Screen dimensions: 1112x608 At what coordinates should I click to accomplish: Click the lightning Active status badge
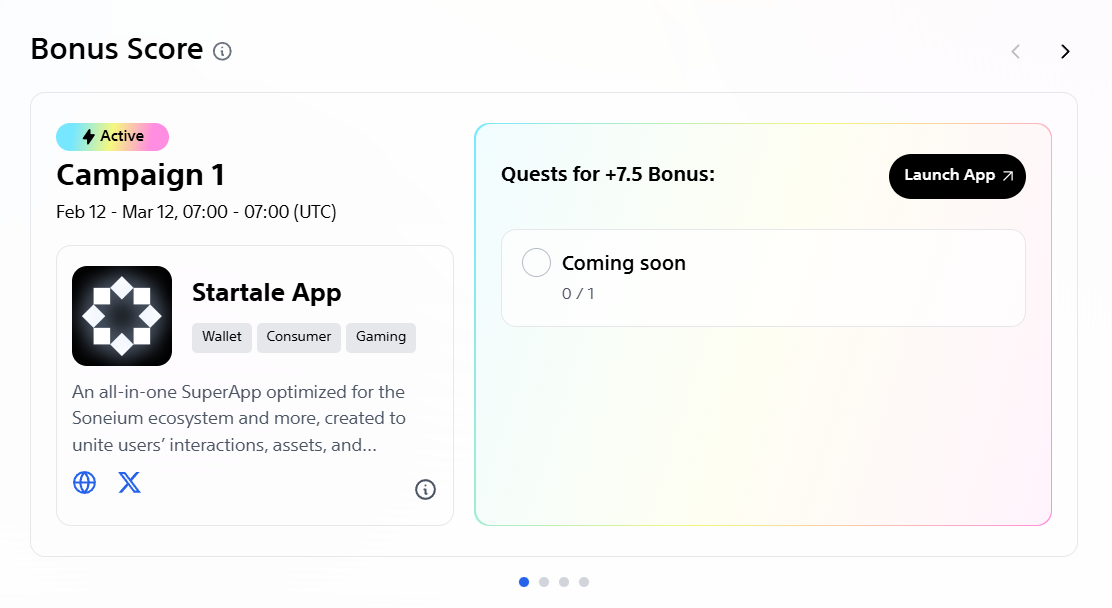coord(112,137)
